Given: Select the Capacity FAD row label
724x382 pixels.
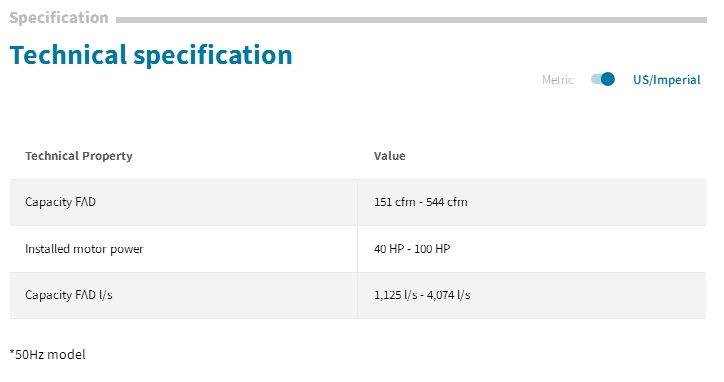Looking at the screenshot, I should coord(60,202).
